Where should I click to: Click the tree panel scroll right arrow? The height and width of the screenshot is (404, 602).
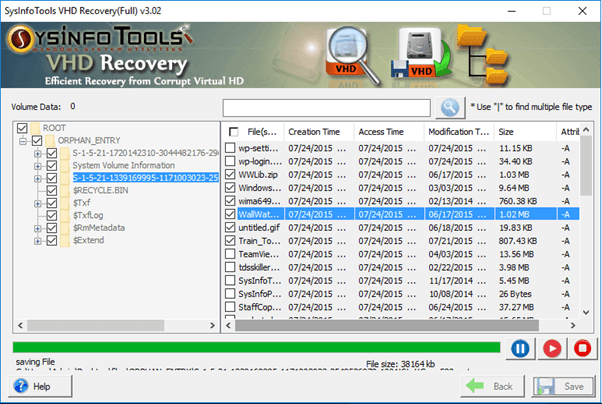(x=212, y=326)
